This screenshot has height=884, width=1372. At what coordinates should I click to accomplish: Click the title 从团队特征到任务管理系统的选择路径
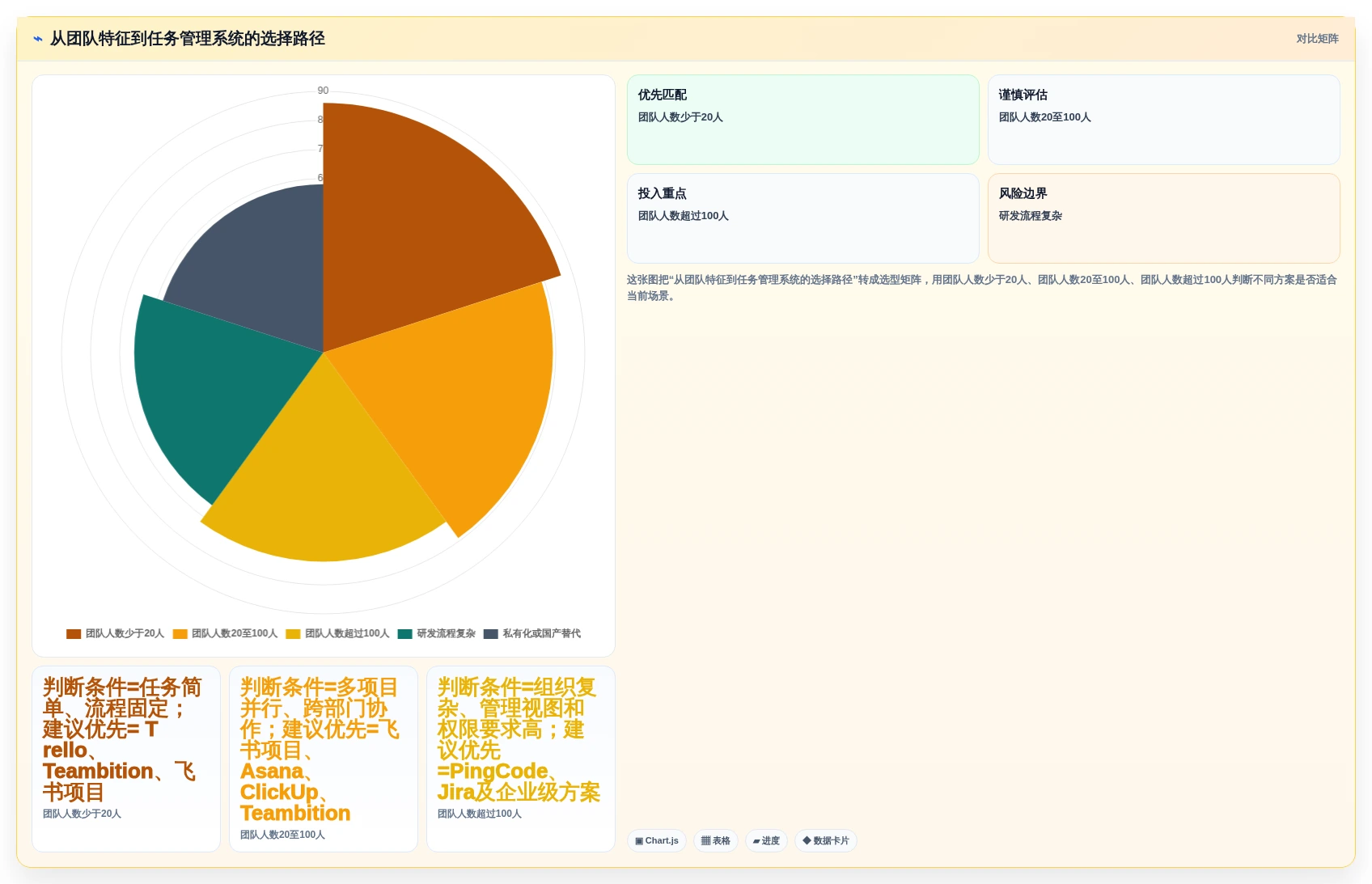tap(188, 39)
